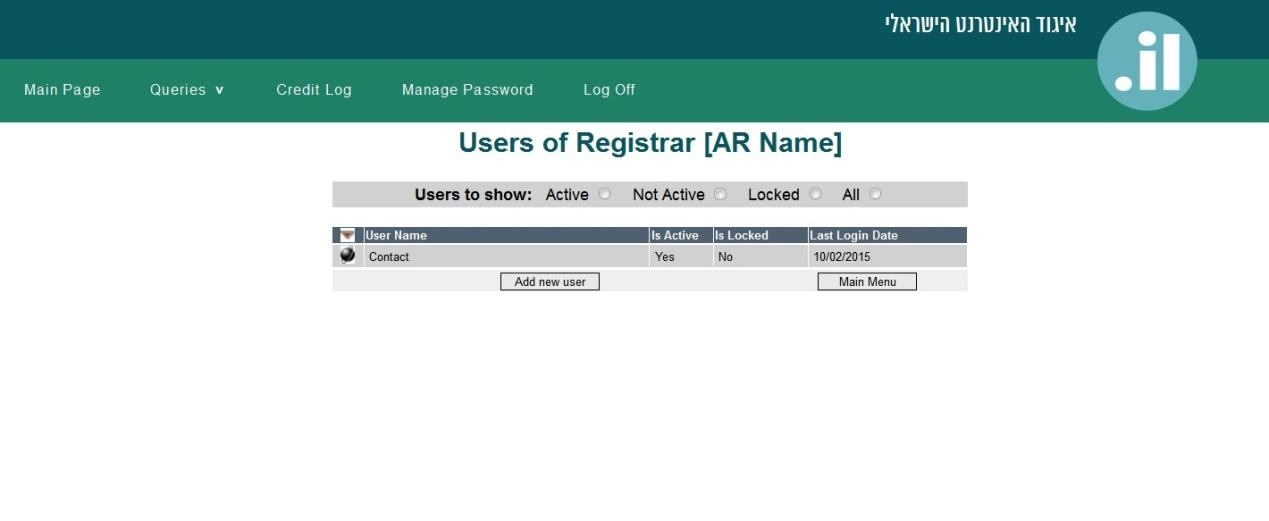Click the Add new user button
The image size is (1269, 521).
tap(550, 282)
